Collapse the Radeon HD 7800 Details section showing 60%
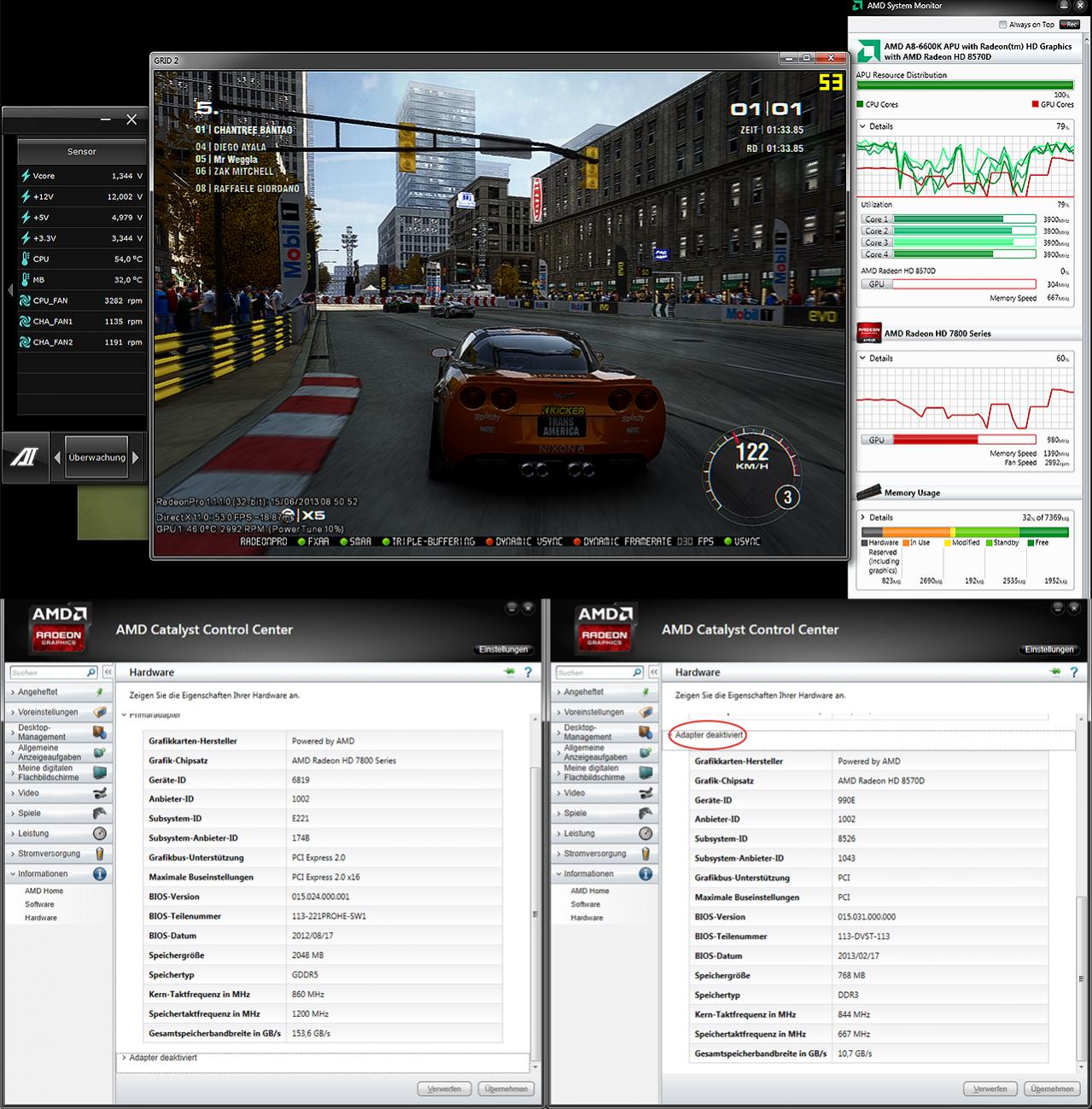The height and width of the screenshot is (1109, 1092). click(861, 359)
